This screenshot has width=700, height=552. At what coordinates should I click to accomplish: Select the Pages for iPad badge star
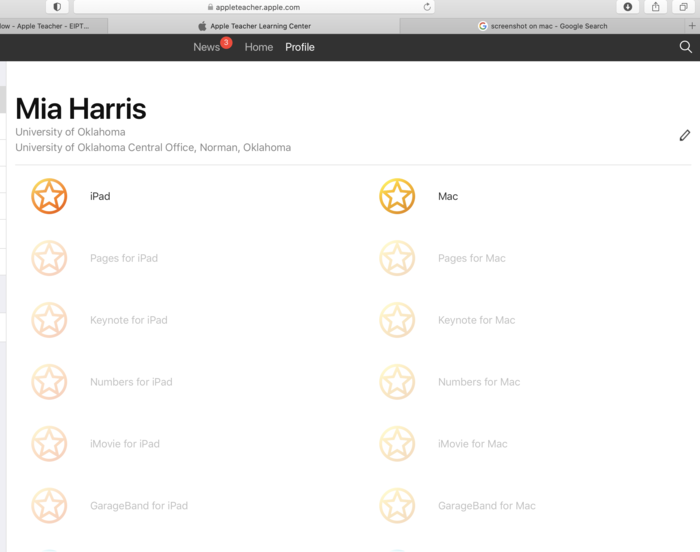tap(49, 258)
